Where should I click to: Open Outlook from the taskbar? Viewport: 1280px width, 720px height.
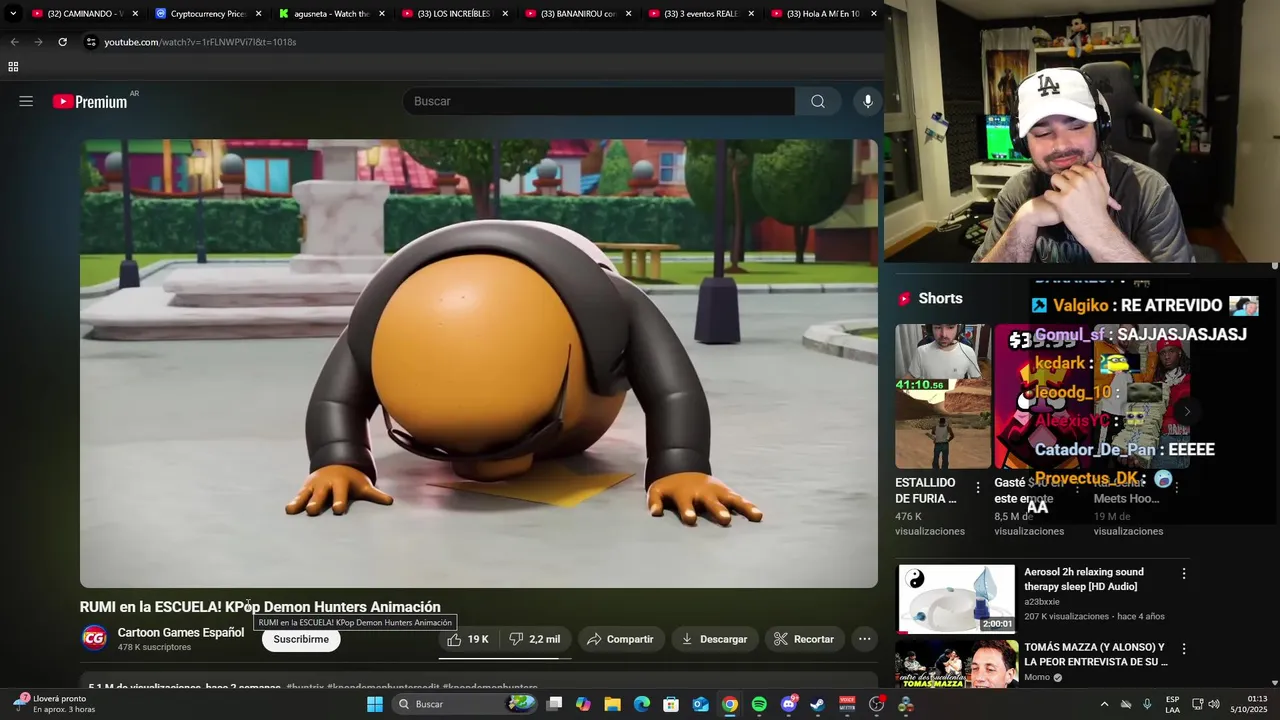coord(701,704)
